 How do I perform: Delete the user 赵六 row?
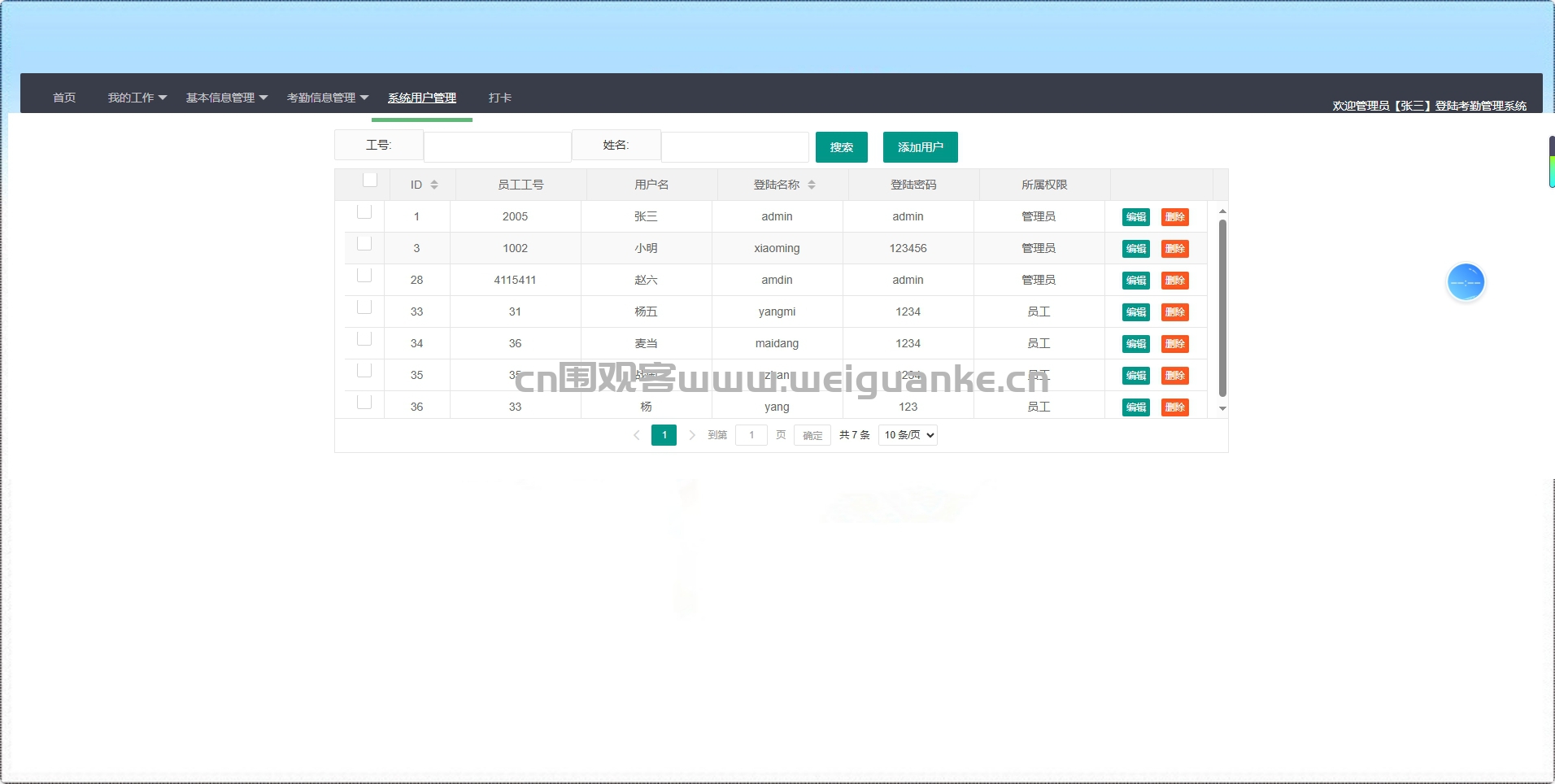pyautogui.click(x=1175, y=281)
